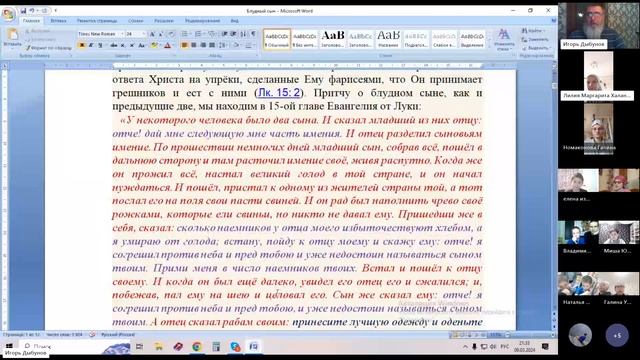Viewport: 640px width, 360px height.
Task: Toggle Underline formatting
Action: click(100, 45)
